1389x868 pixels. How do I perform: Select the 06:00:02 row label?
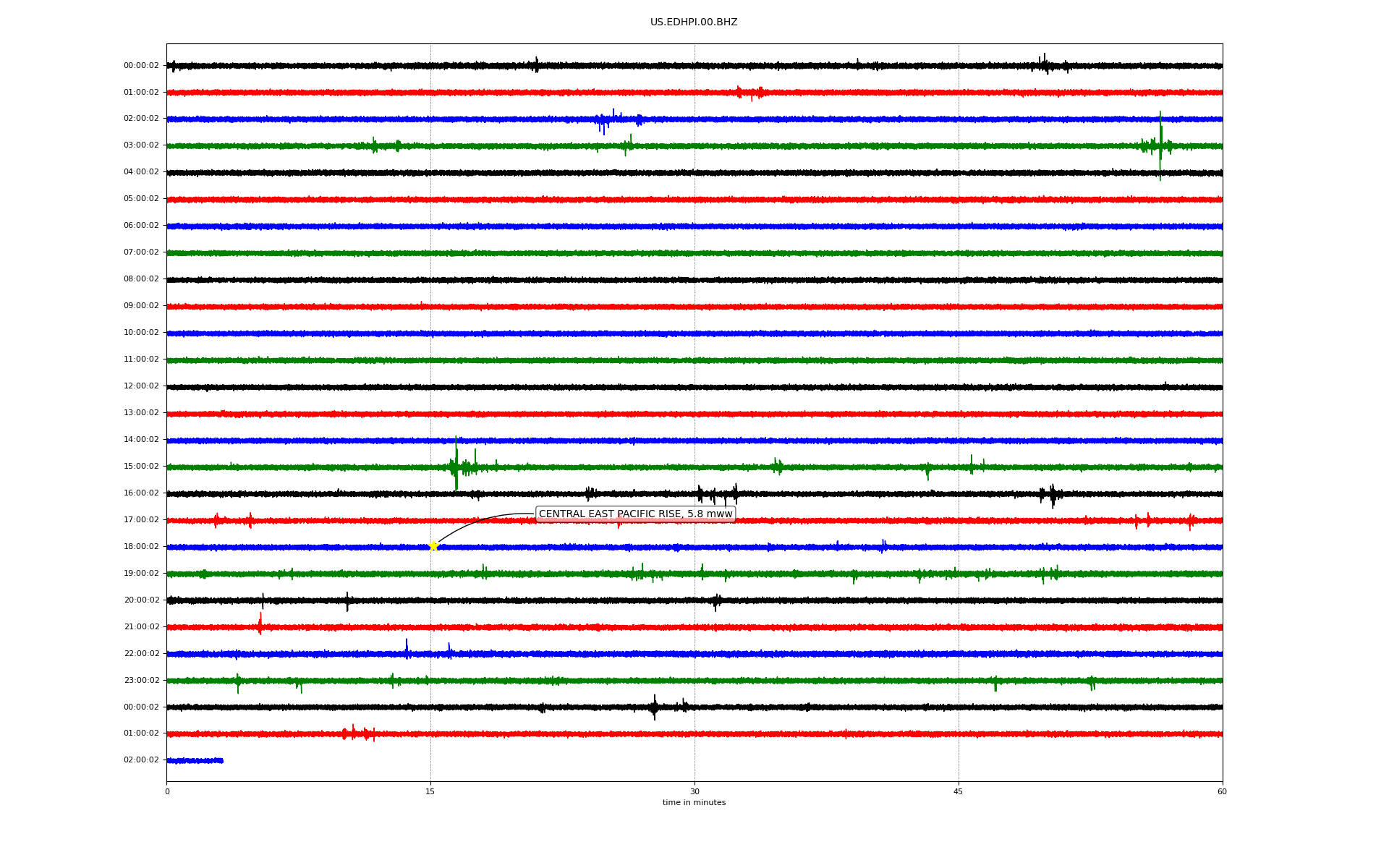(x=141, y=226)
